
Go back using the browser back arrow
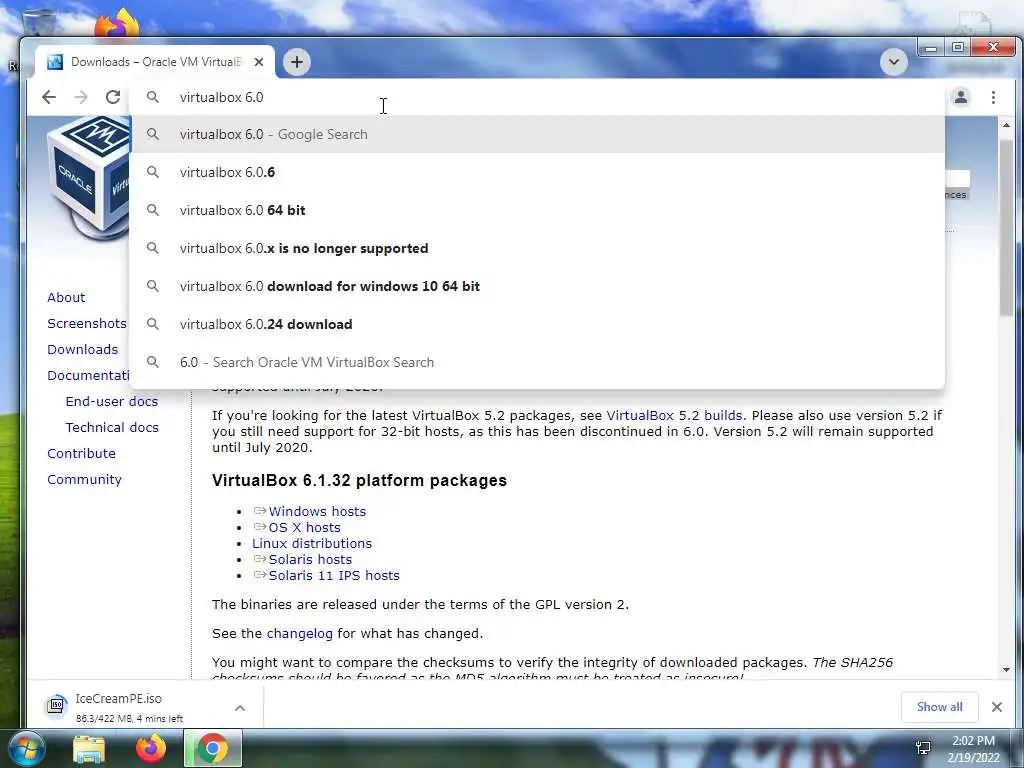(49, 97)
